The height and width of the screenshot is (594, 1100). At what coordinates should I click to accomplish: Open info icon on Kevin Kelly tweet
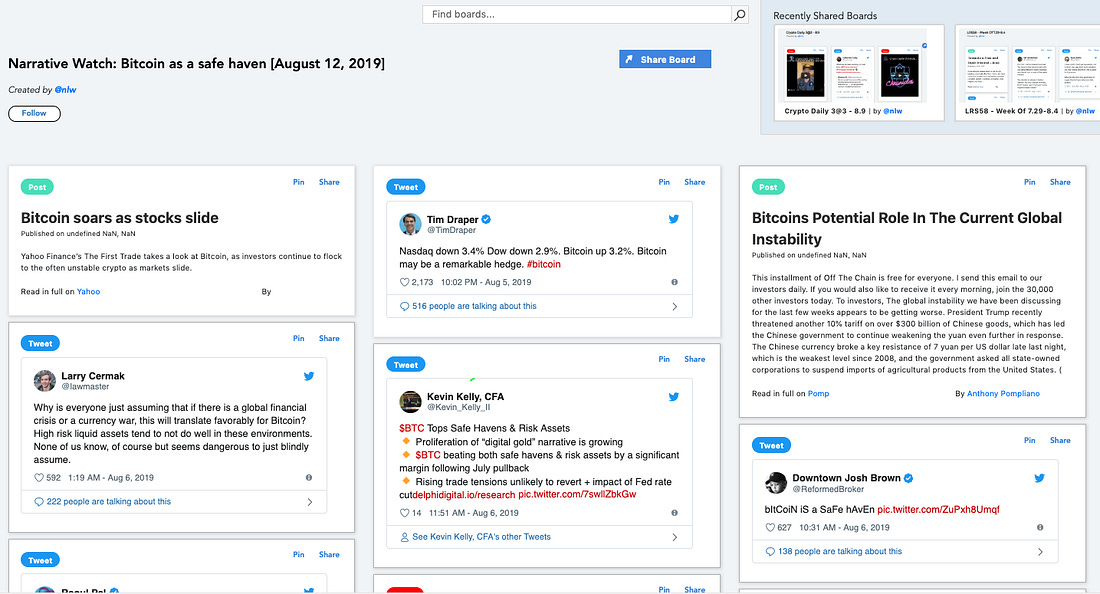[x=674, y=513]
